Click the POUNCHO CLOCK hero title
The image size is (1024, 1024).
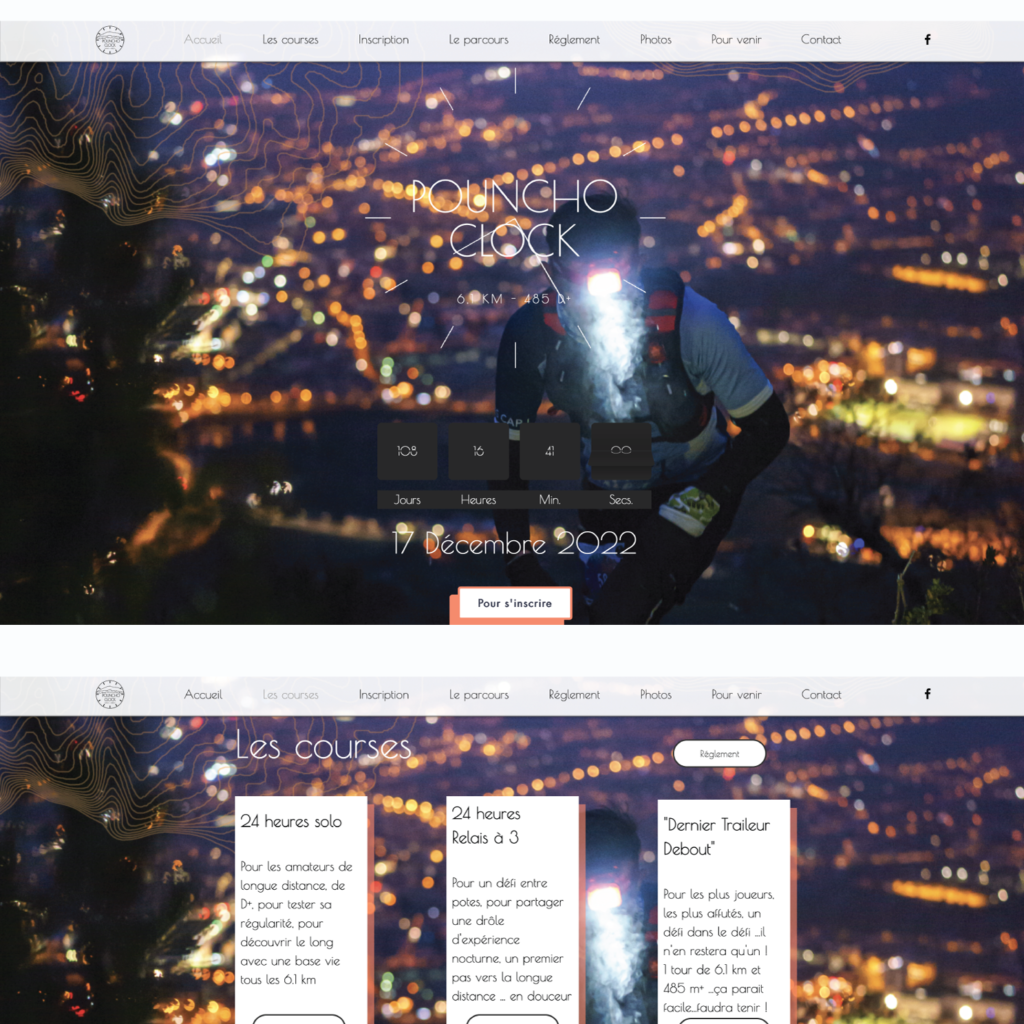coord(515,218)
